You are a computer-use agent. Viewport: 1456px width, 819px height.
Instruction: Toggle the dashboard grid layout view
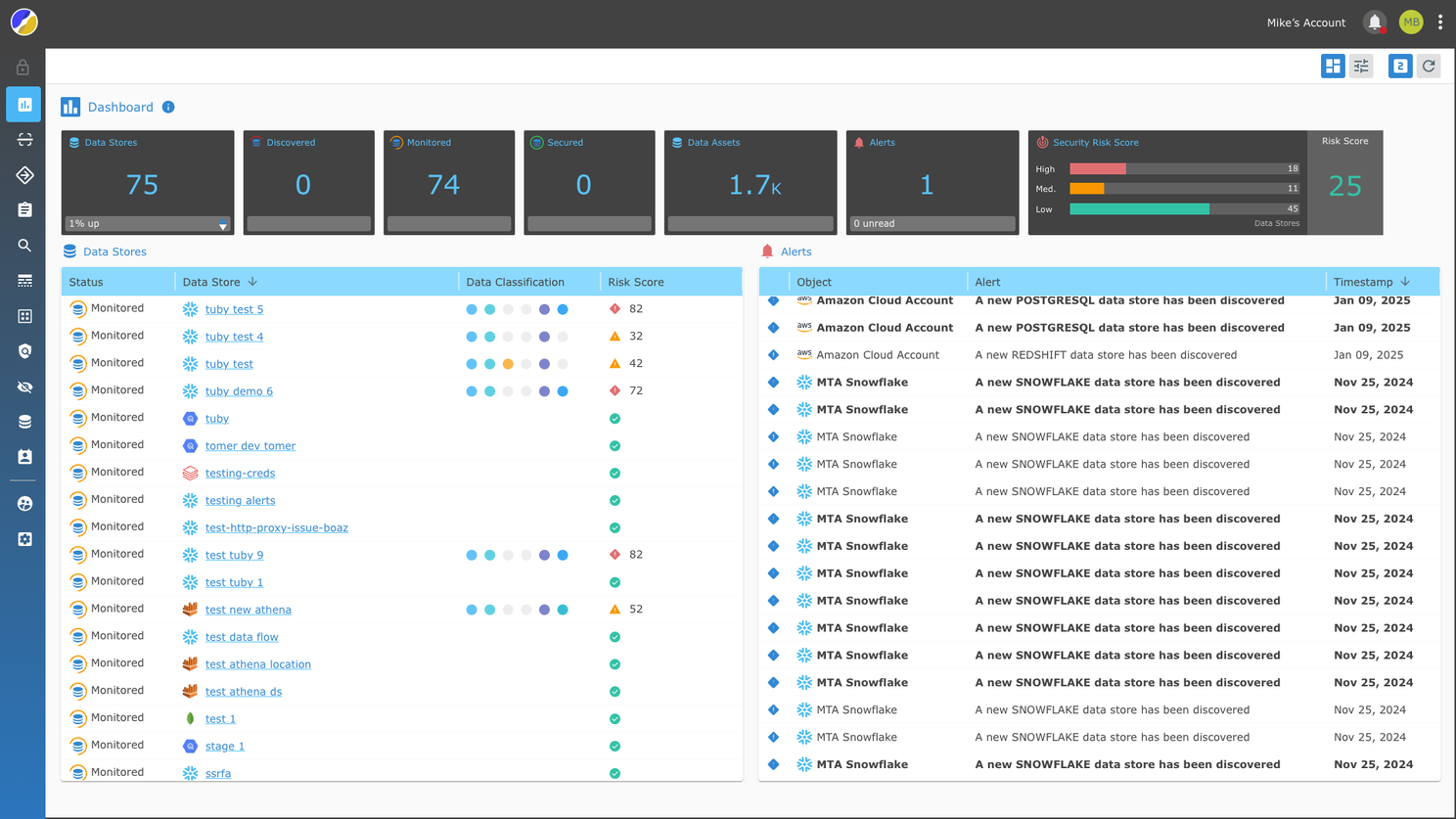(x=1332, y=66)
